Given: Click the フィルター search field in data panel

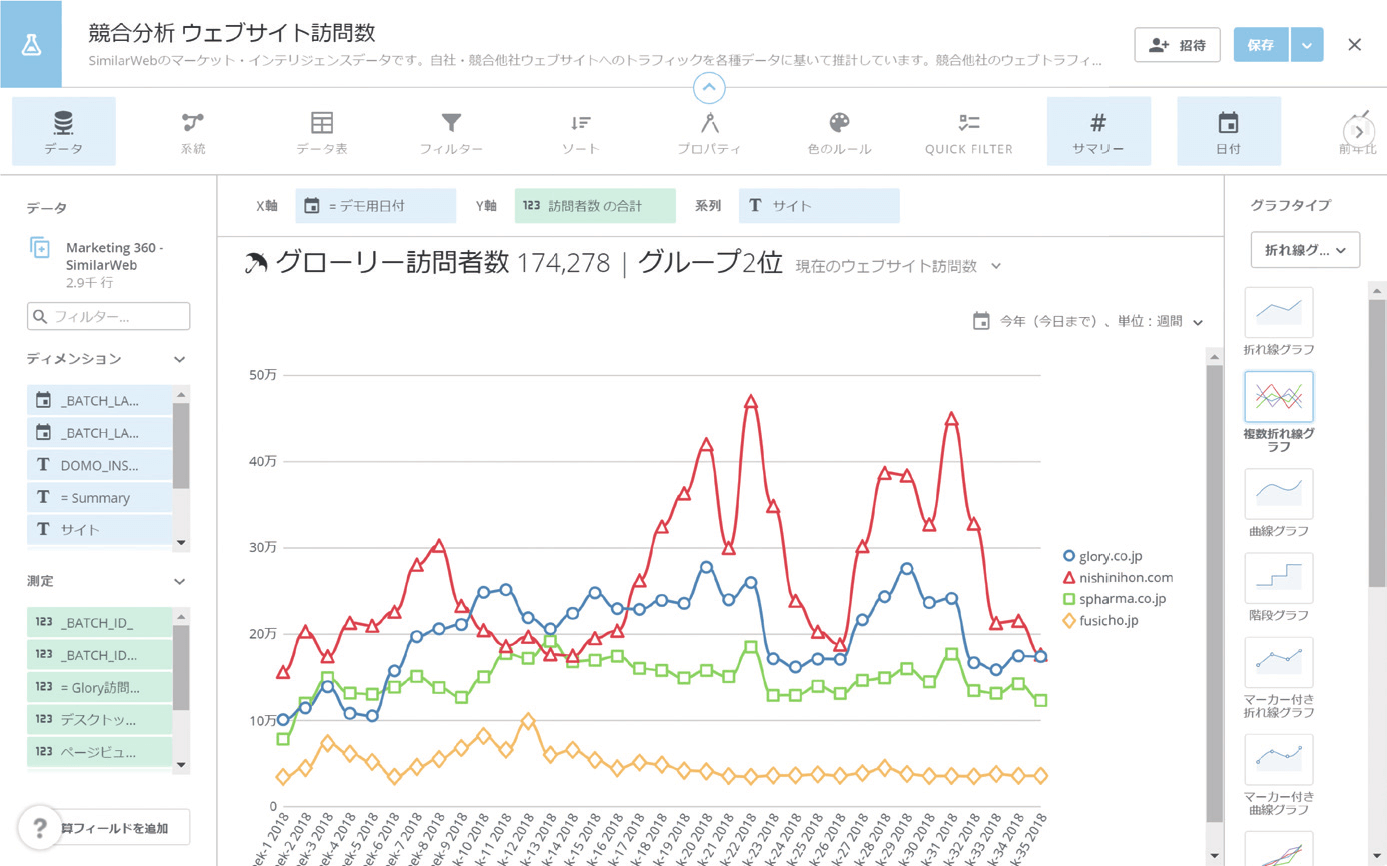Looking at the screenshot, I should (108, 316).
